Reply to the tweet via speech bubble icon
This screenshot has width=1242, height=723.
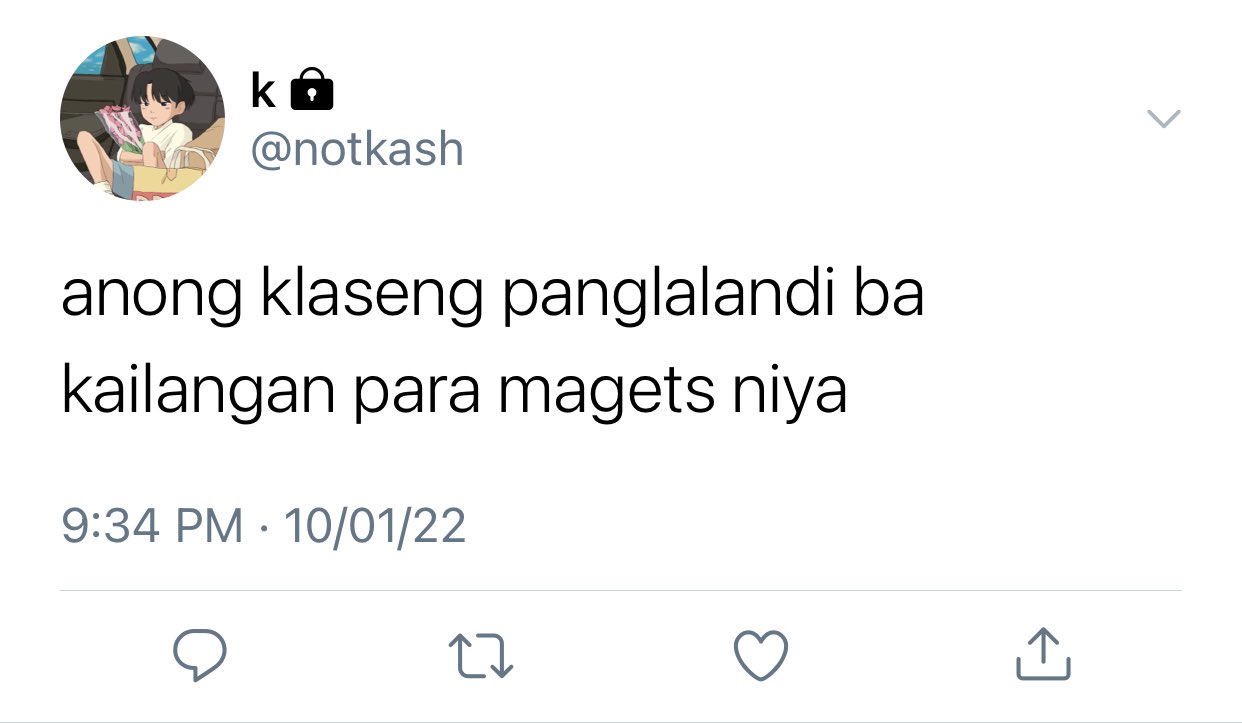point(200,655)
